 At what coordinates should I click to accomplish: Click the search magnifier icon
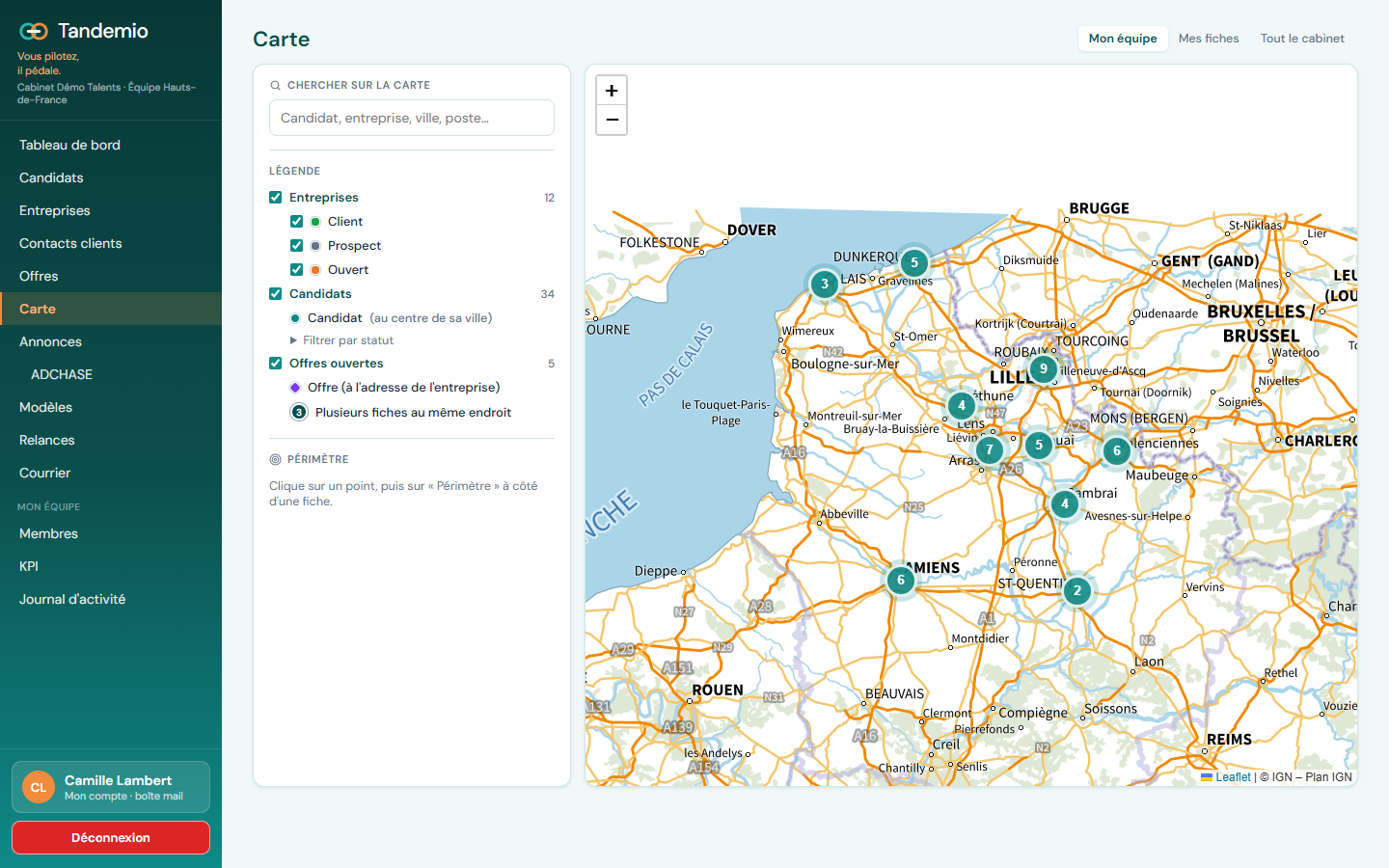(276, 86)
